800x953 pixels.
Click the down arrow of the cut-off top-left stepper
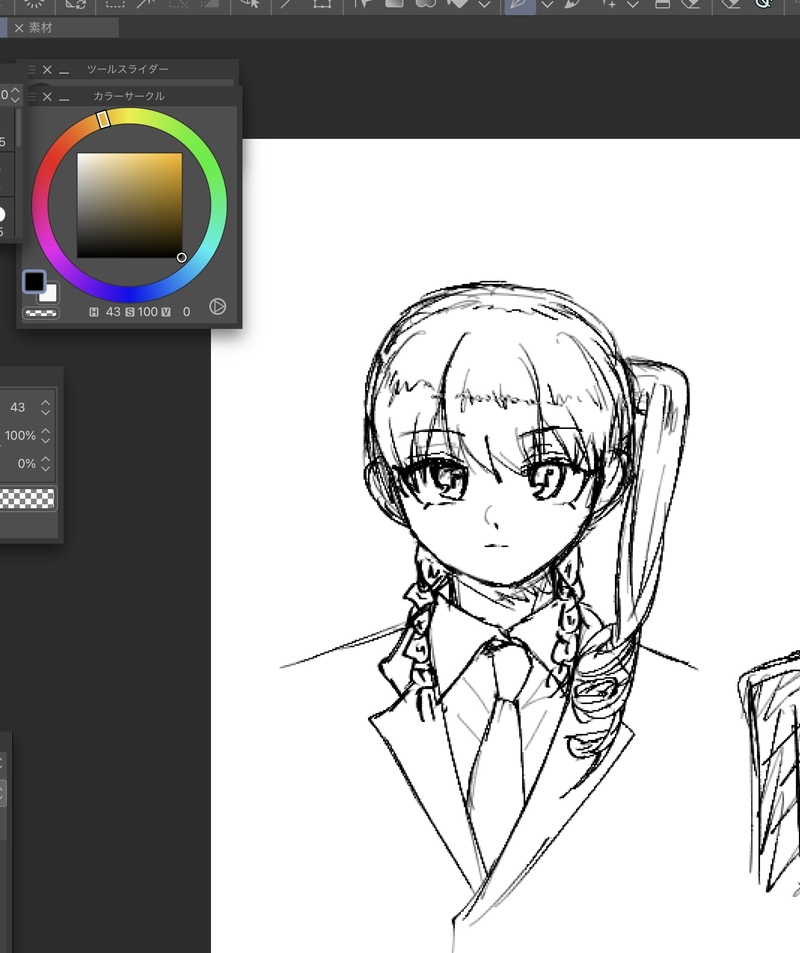click(x=15, y=100)
